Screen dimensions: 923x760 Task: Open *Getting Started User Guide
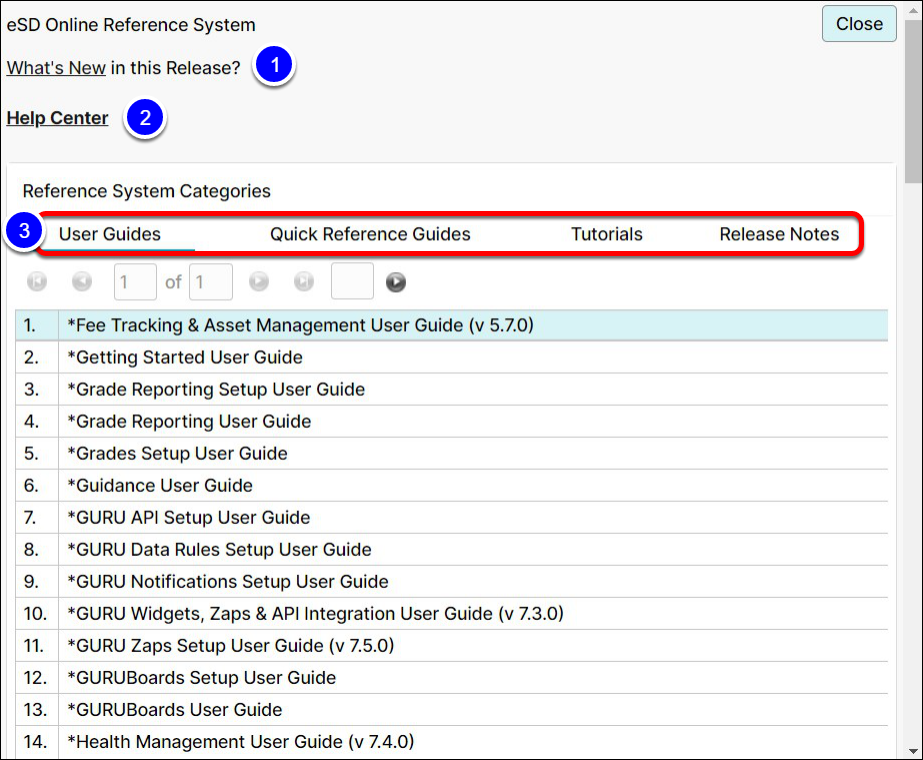tap(451, 357)
